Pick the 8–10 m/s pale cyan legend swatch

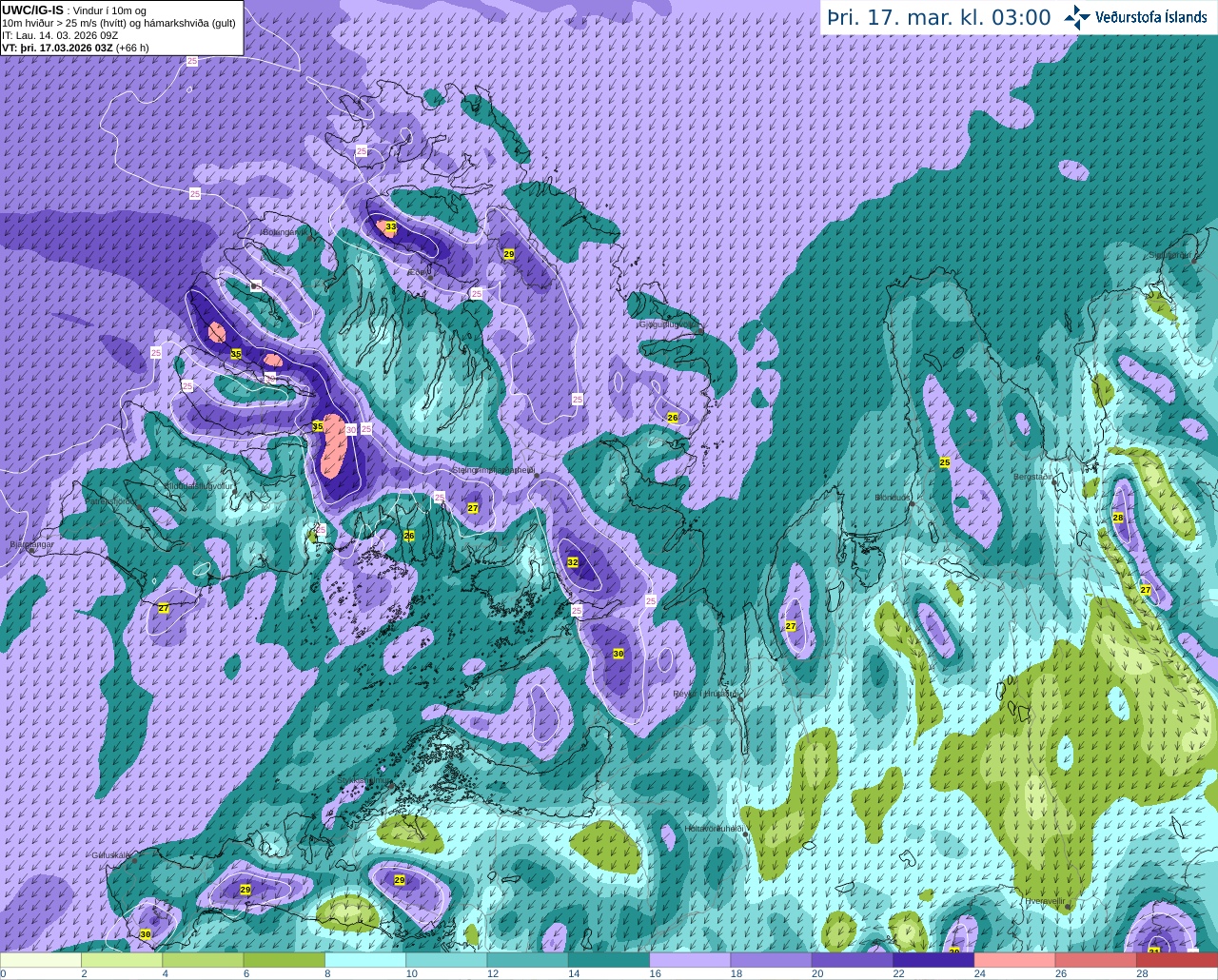365,960
